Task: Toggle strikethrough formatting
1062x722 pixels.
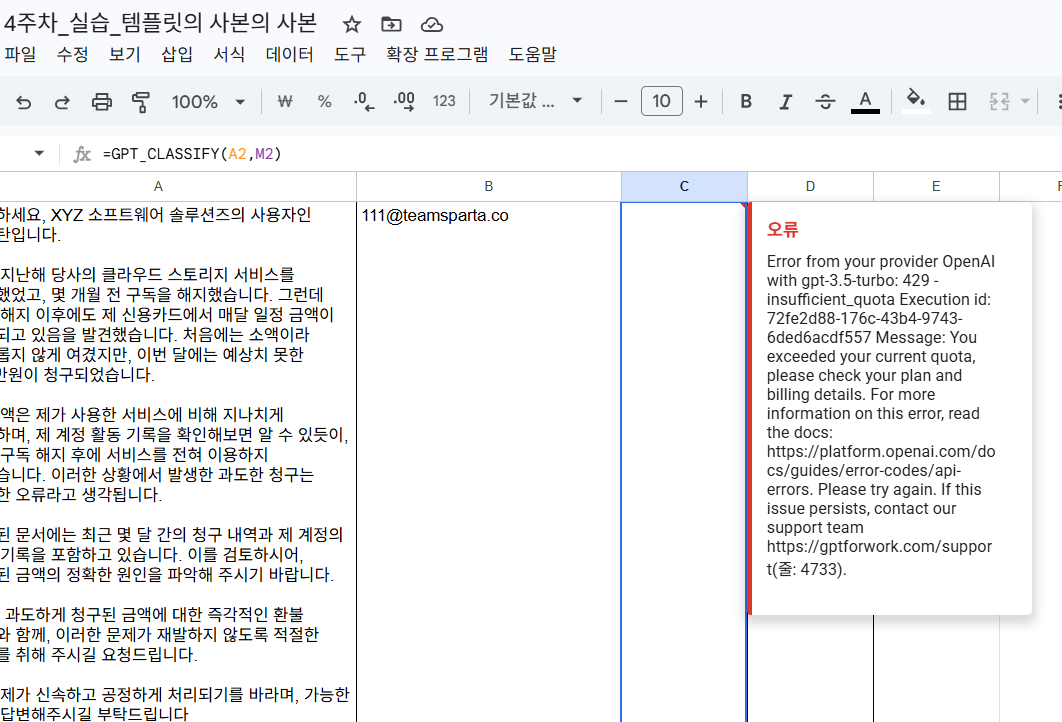Action: pyautogui.click(x=825, y=102)
